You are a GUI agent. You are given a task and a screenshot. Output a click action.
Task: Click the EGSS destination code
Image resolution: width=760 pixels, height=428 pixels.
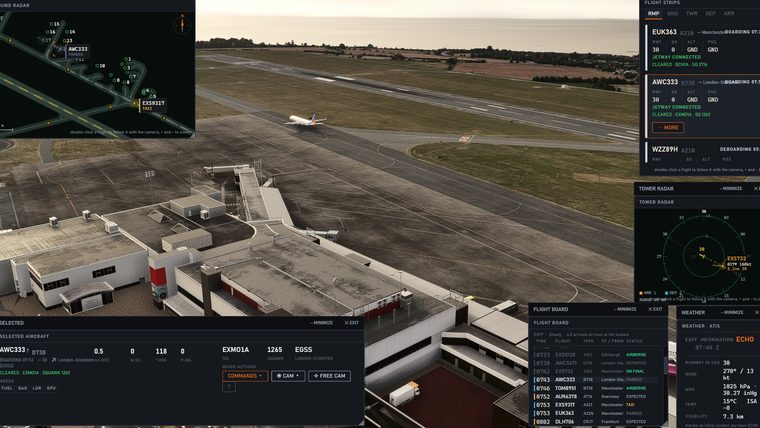click(x=303, y=349)
